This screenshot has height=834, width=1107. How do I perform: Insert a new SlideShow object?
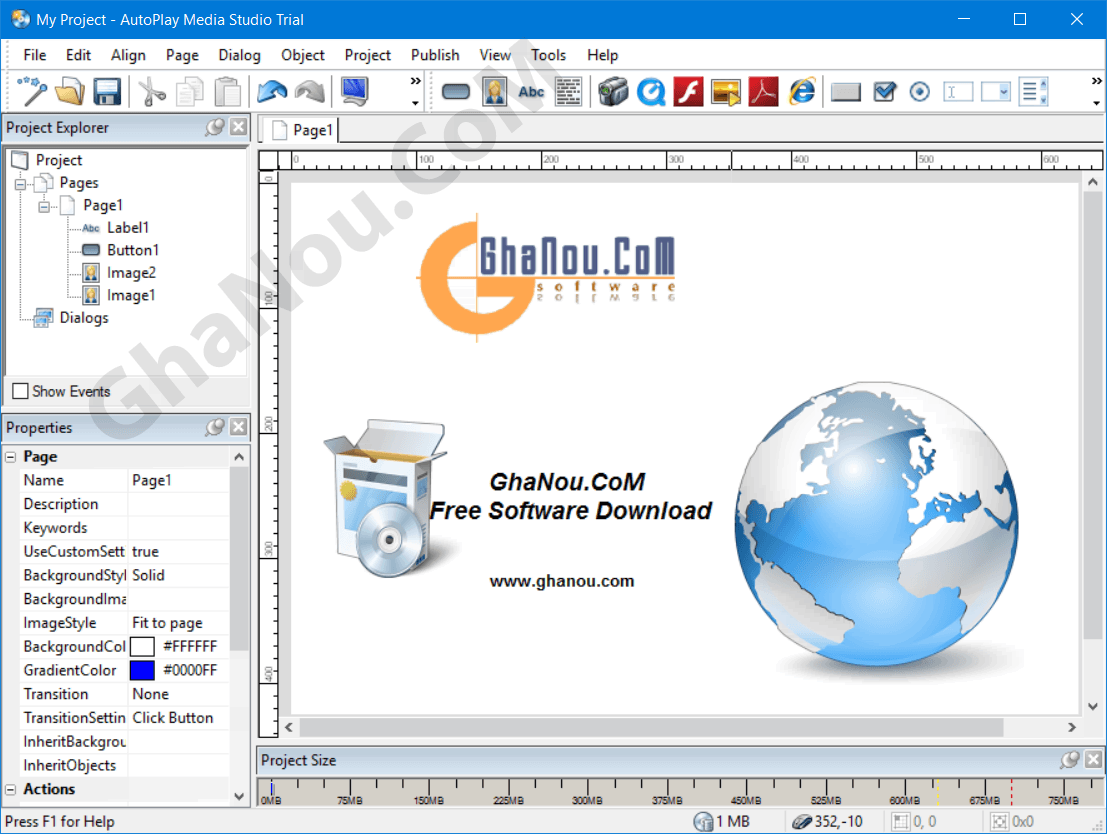coord(726,92)
